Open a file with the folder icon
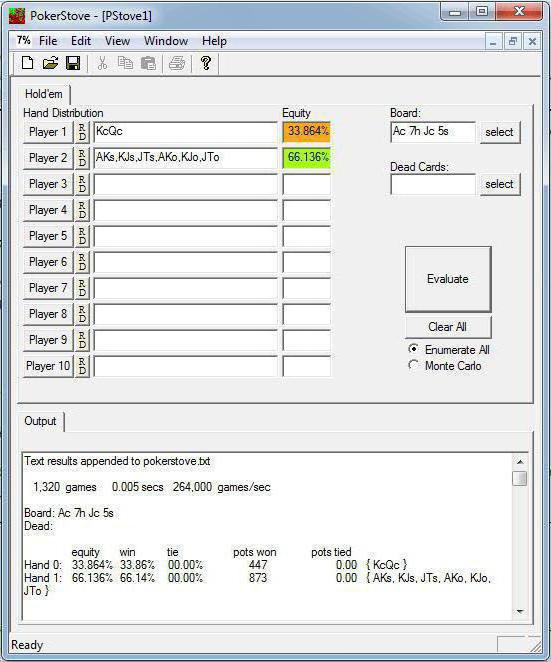The height and width of the screenshot is (662, 551). 50,63
